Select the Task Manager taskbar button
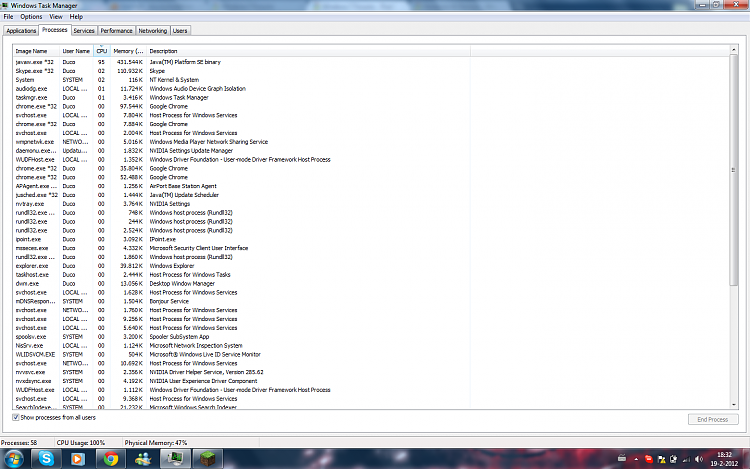Viewport: 750px width, 469px height. point(175,459)
